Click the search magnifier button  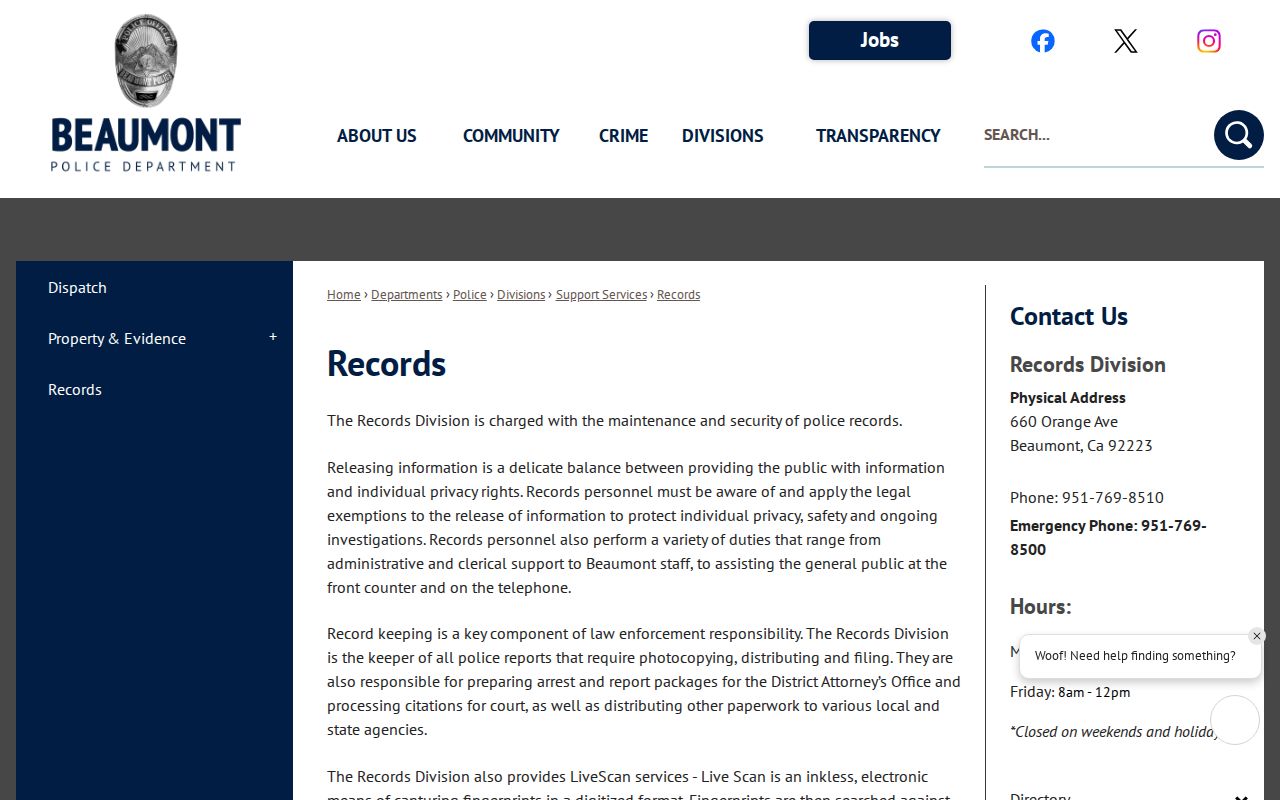[1239, 135]
